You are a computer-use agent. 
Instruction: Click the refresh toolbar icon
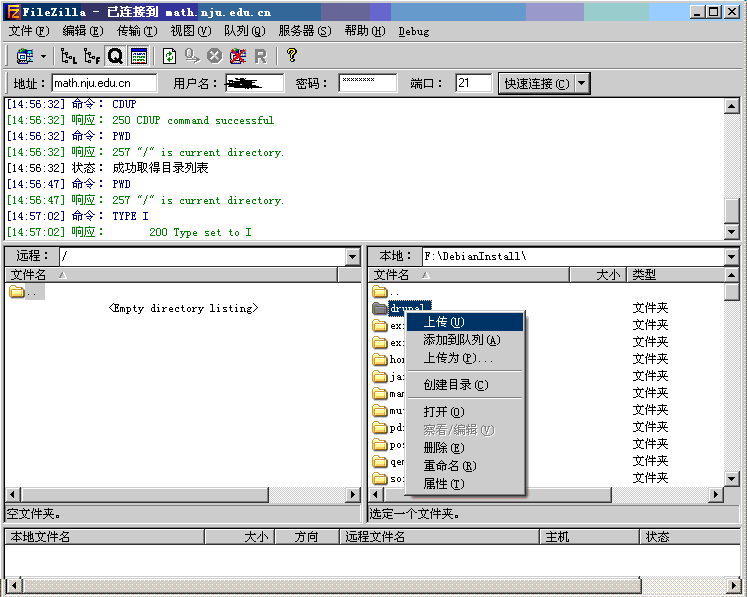169,56
